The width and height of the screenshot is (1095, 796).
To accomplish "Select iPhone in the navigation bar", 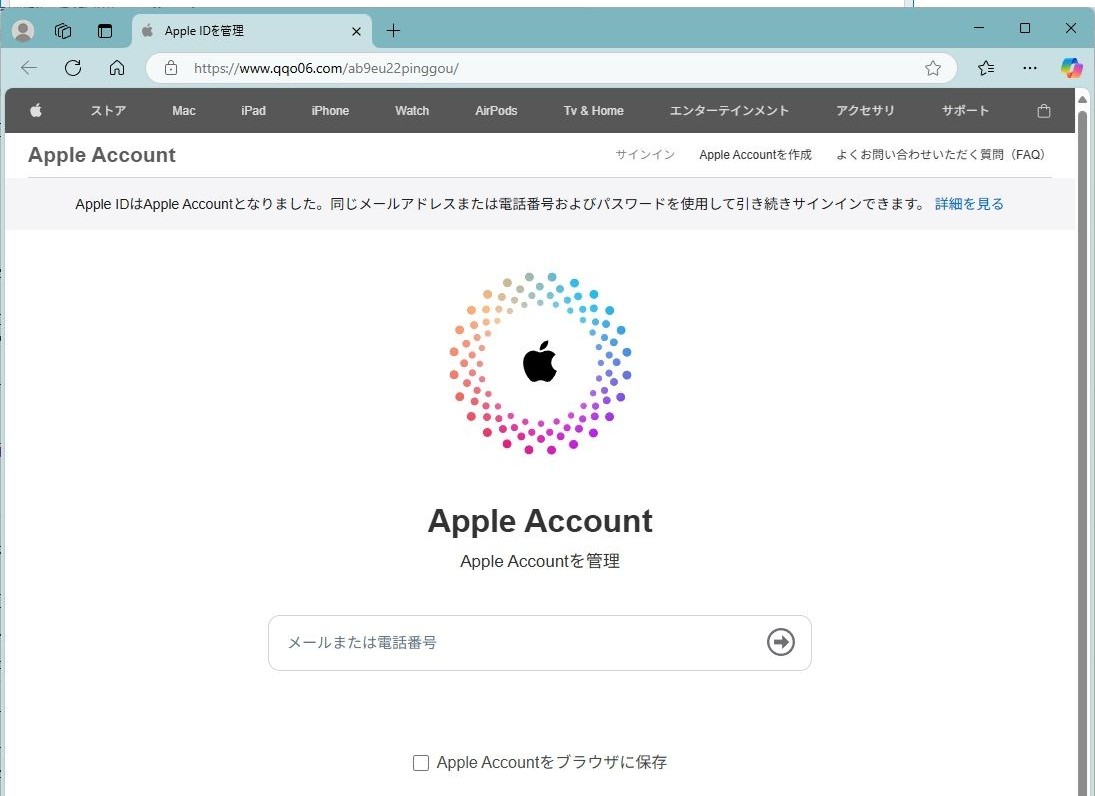I will click(330, 110).
